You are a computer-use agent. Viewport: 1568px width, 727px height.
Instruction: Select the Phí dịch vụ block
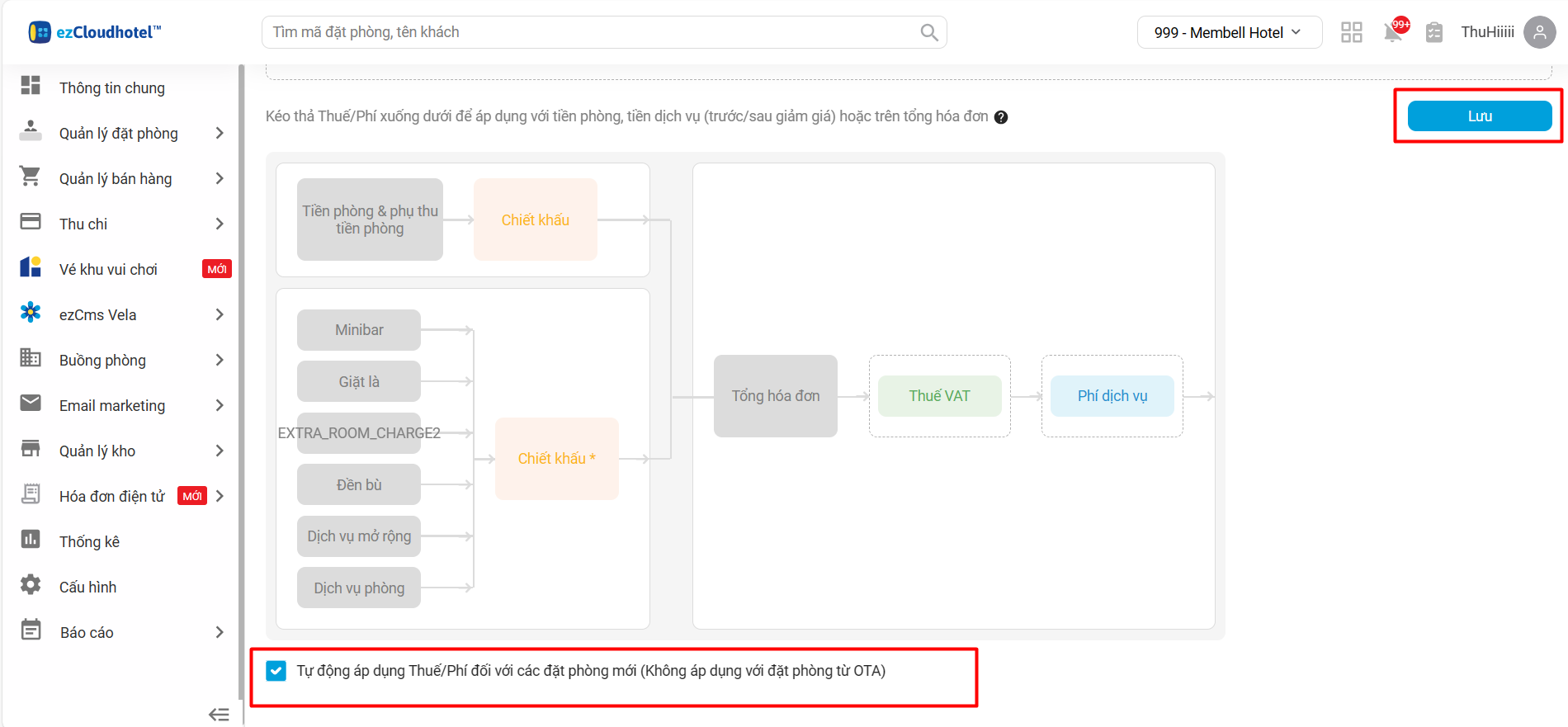click(1112, 396)
